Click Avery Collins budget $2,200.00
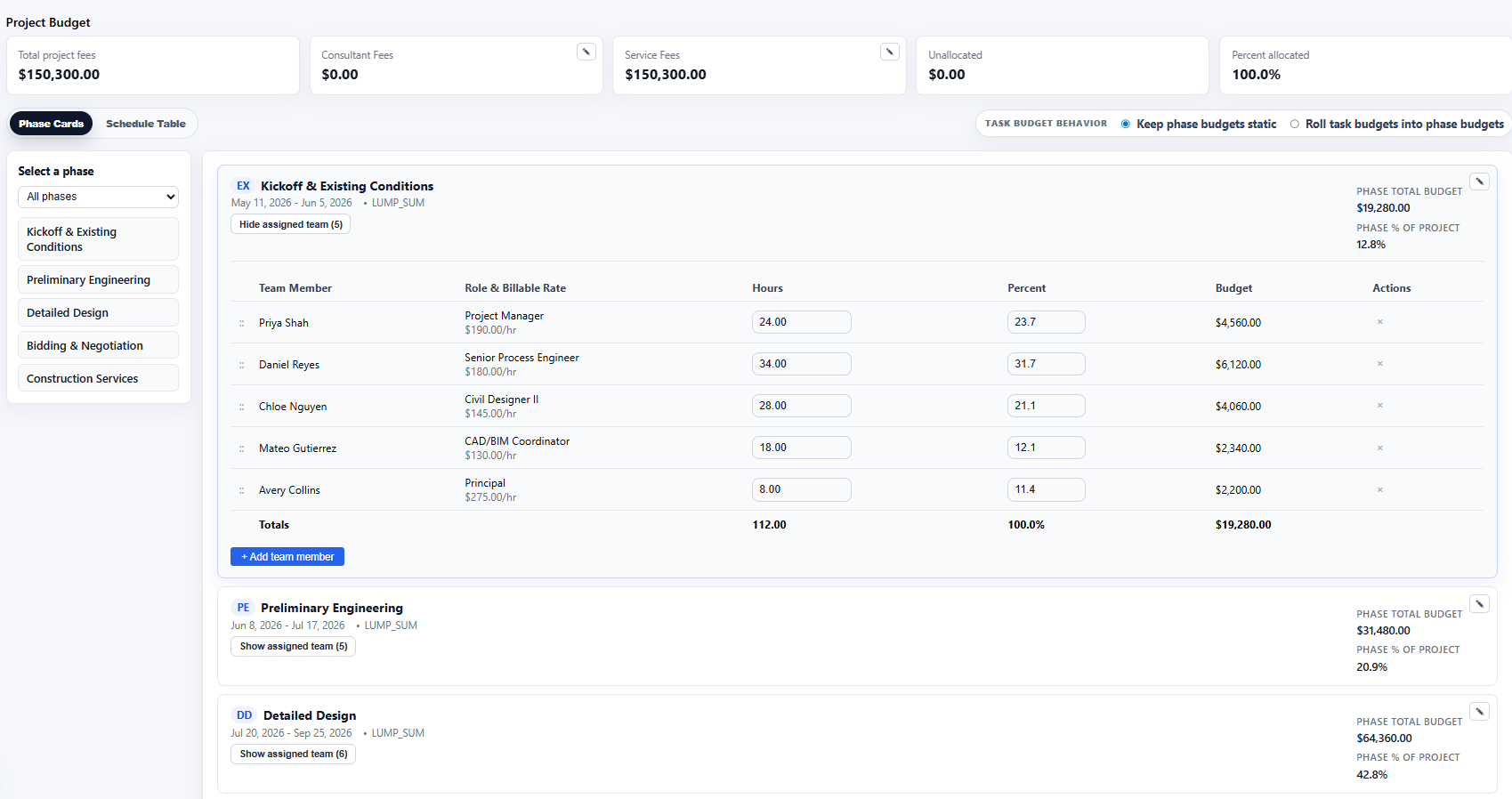This screenshot has height=799, width=1512. [1238, 490]
